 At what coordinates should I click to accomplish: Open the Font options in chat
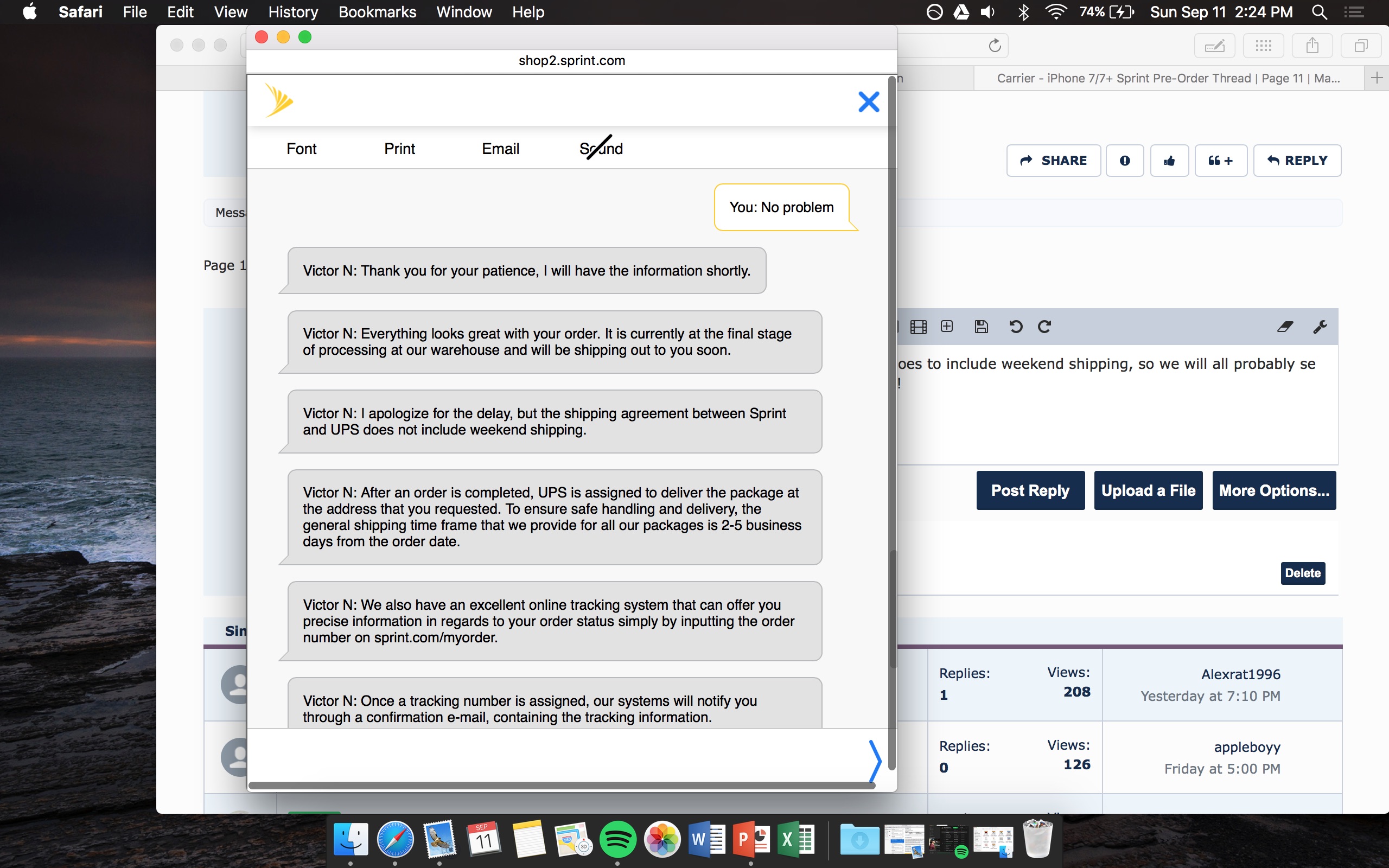301,149
